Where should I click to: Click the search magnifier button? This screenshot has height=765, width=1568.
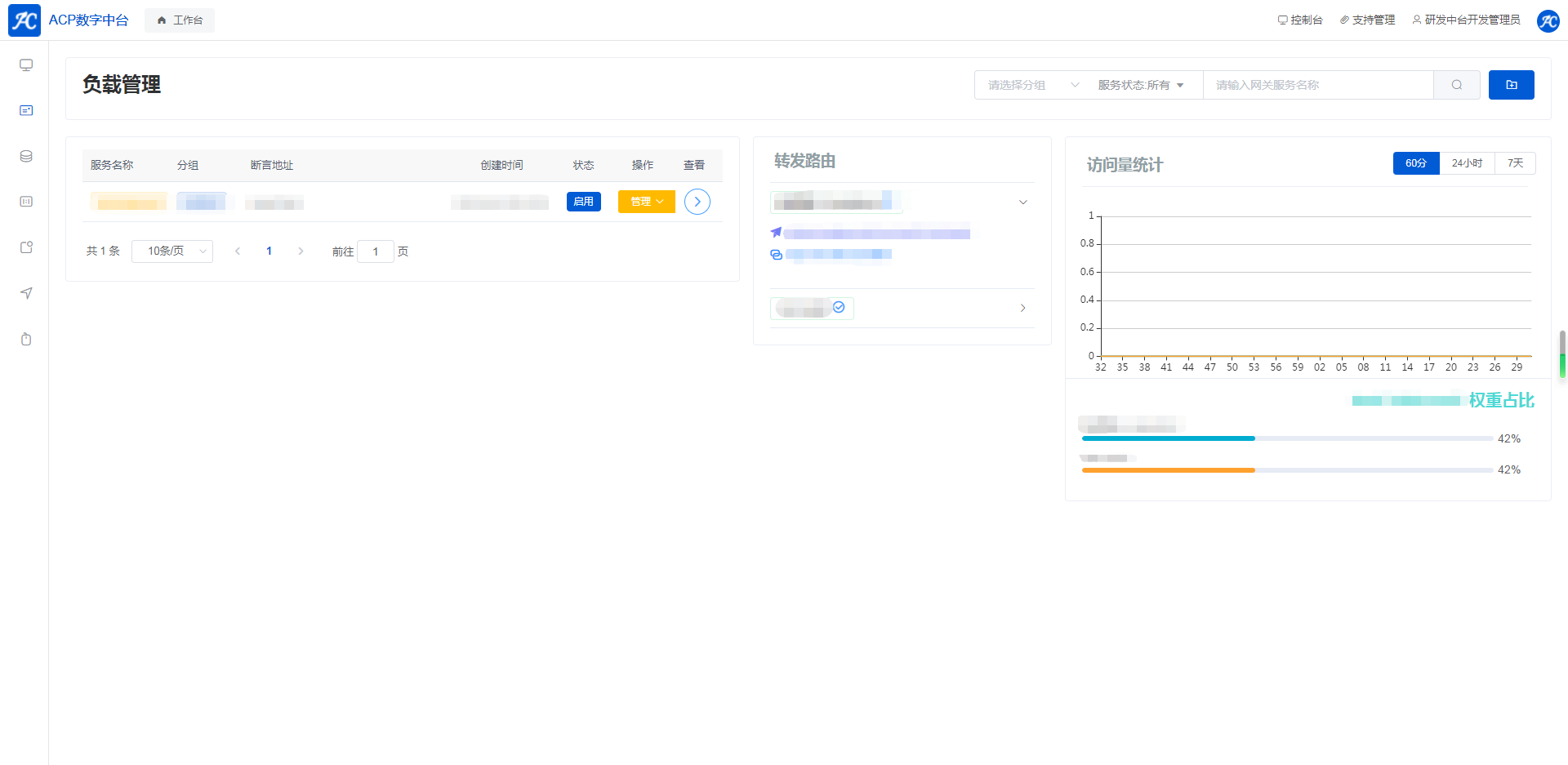point(1456,85)
